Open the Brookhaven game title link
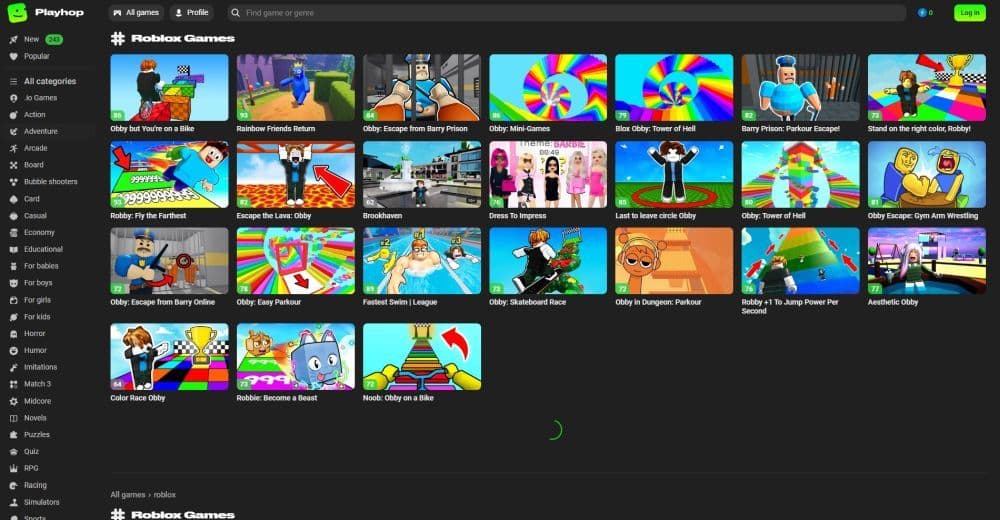 coord(385,215)
